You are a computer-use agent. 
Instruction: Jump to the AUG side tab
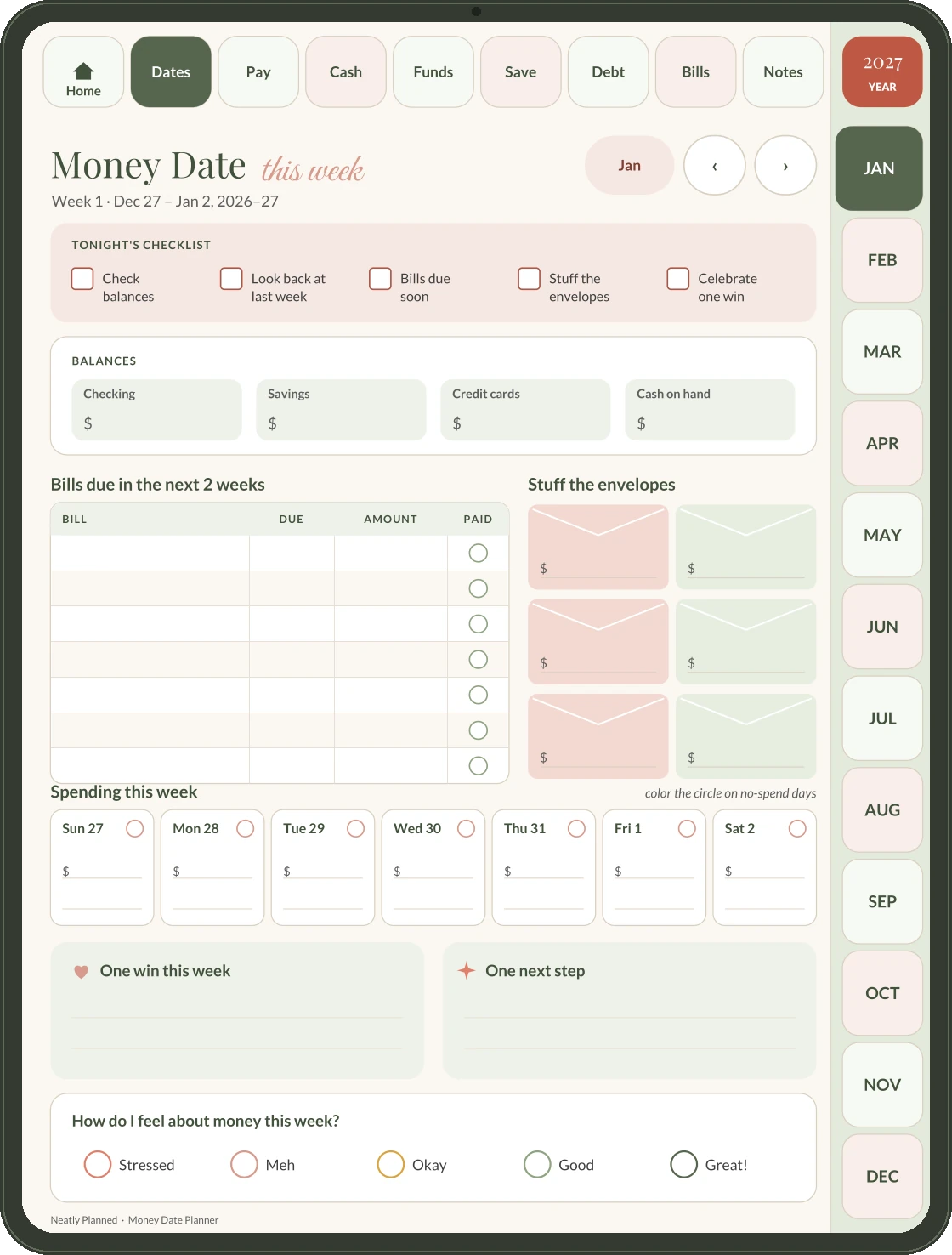pyautogui.click(x=882, y=810)
